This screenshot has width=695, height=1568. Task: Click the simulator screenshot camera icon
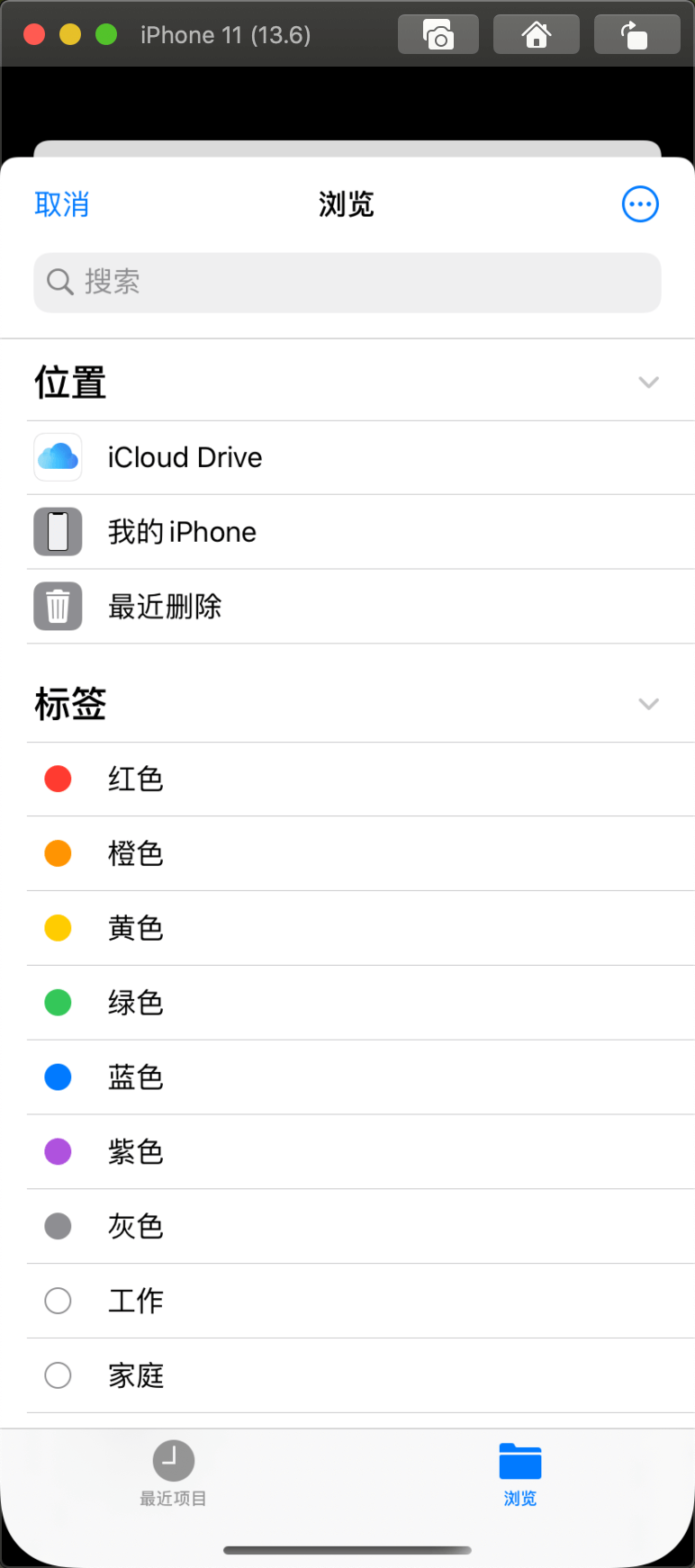[438, 36]
